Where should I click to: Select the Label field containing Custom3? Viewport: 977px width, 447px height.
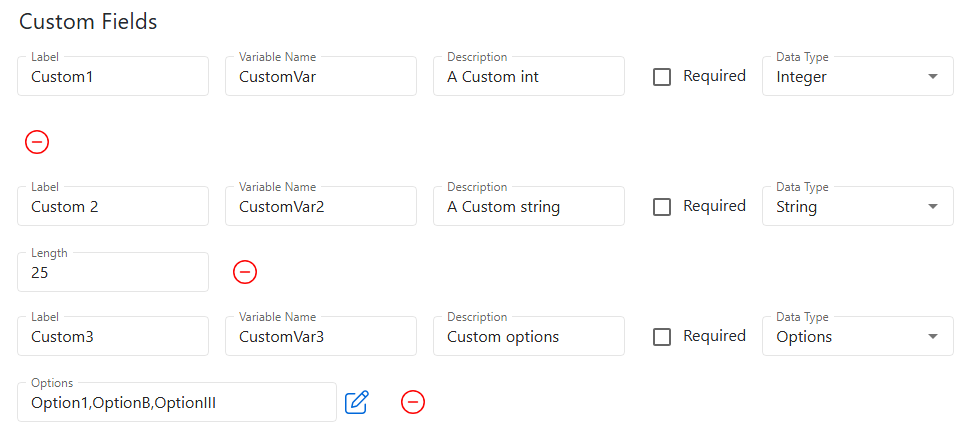click(113, 337)
